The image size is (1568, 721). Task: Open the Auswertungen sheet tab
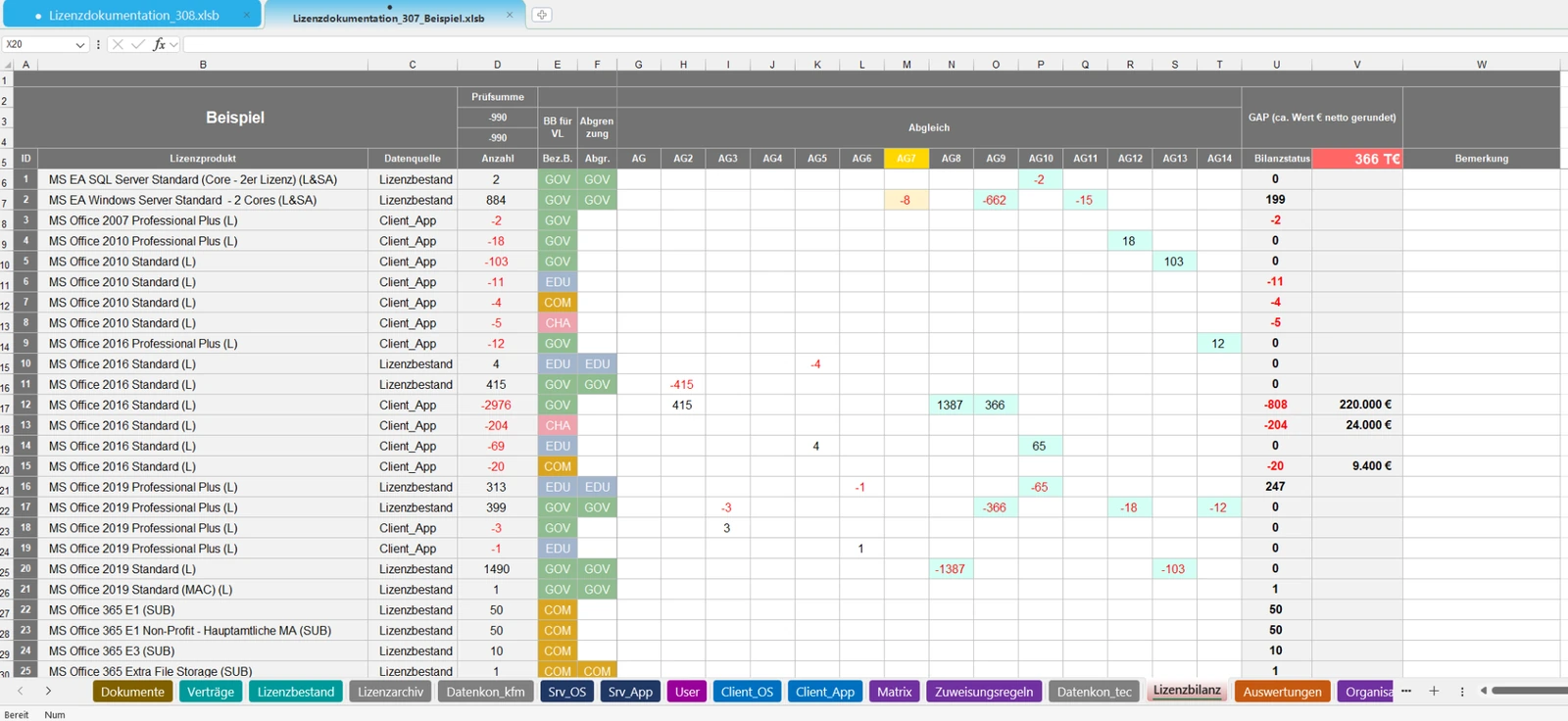pyautogui.click(x=1283, y=692)
